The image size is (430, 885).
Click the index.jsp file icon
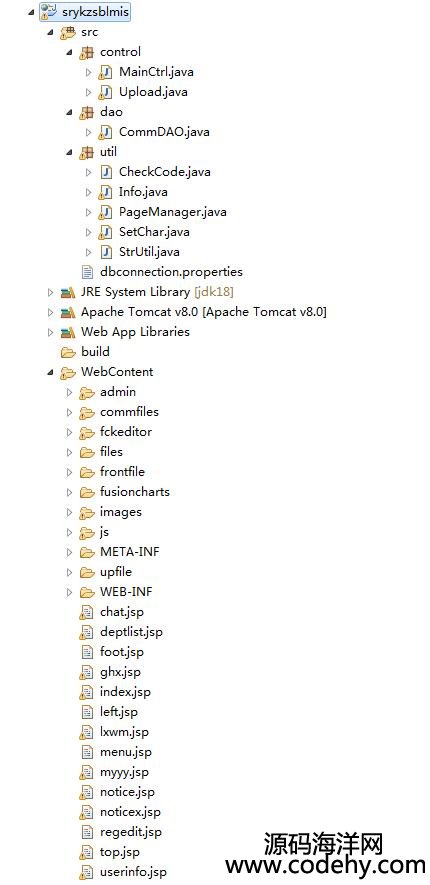[x=86, y=692]
